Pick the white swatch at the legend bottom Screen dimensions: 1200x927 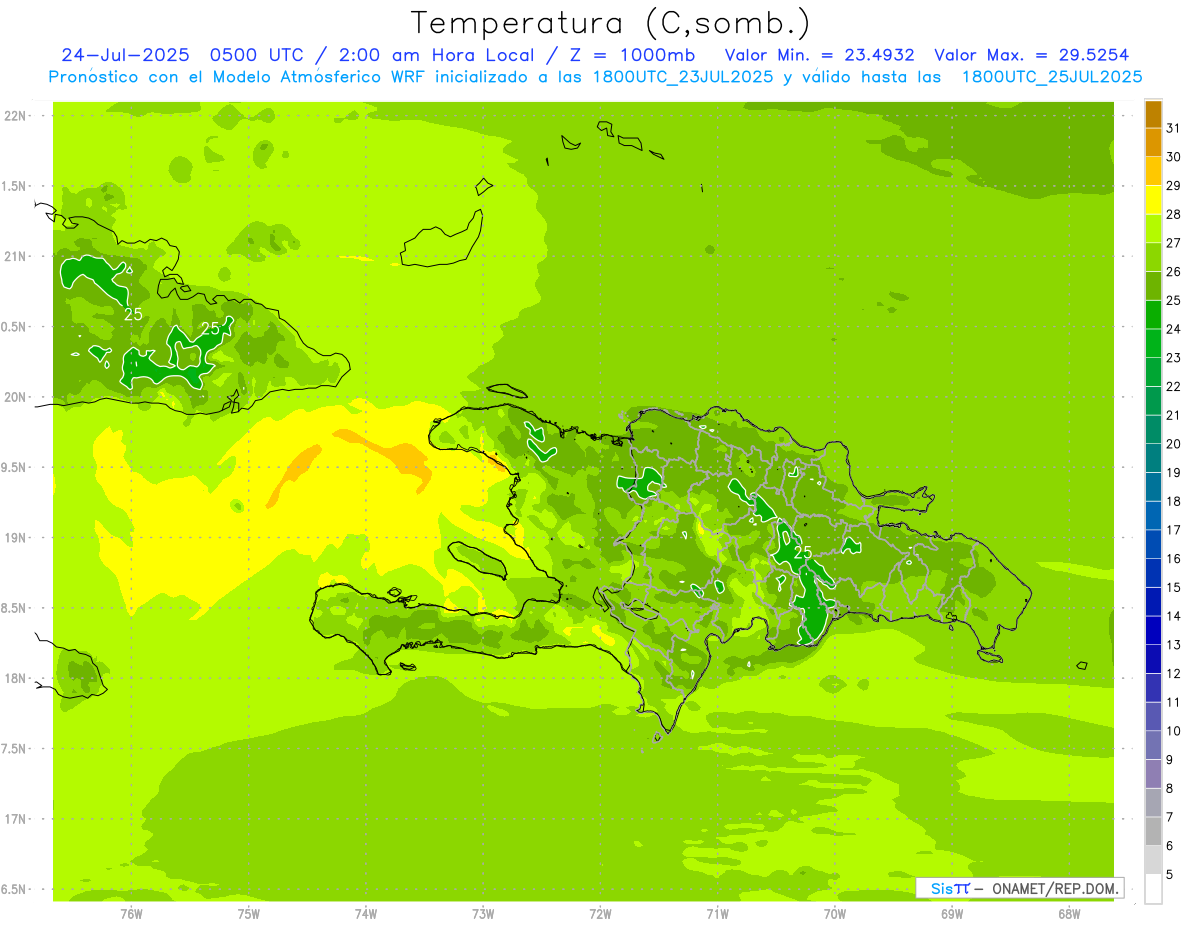(1153, 889)
